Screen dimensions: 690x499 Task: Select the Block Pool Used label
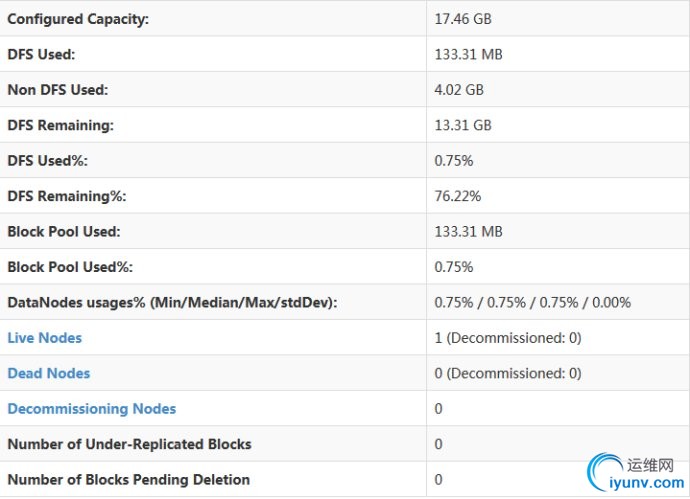(64, 231)
